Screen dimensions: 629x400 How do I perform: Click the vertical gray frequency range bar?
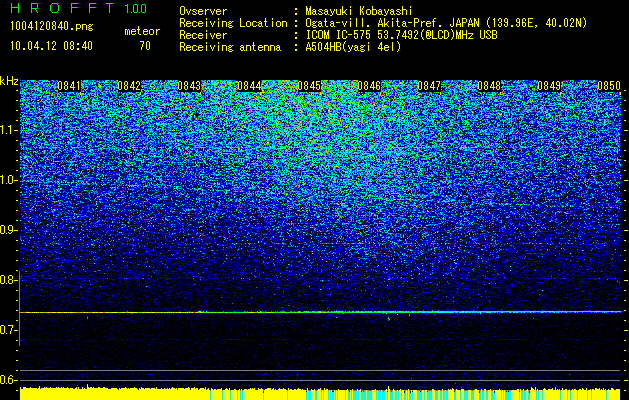19,308
